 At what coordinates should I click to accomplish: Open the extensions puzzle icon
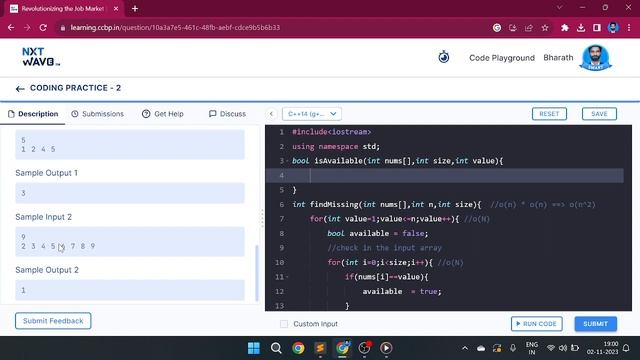(x=564, y=28)
